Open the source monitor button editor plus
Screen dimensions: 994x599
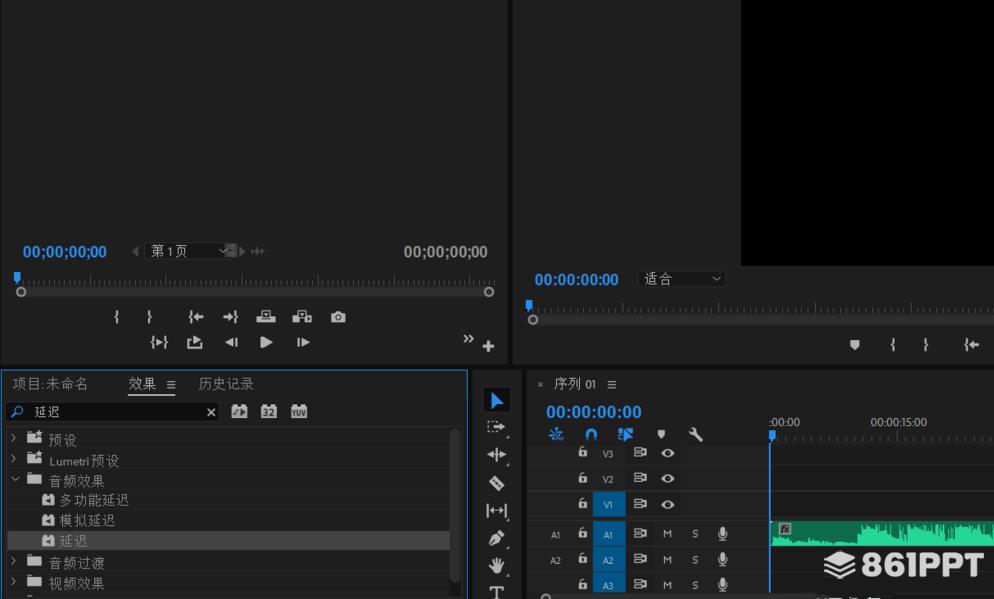488,346
